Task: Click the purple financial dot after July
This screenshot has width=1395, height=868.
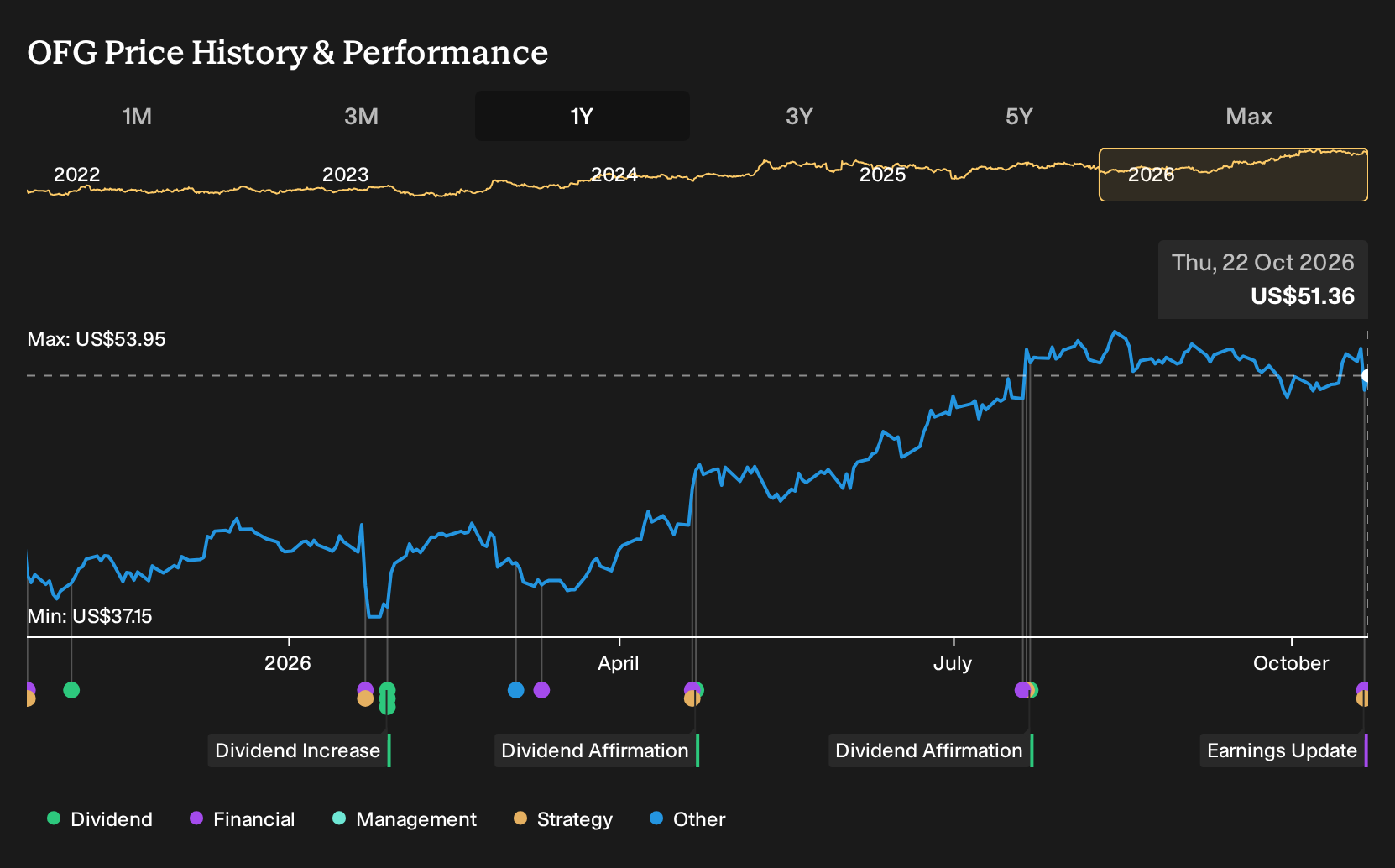Action: [1022, 690]
